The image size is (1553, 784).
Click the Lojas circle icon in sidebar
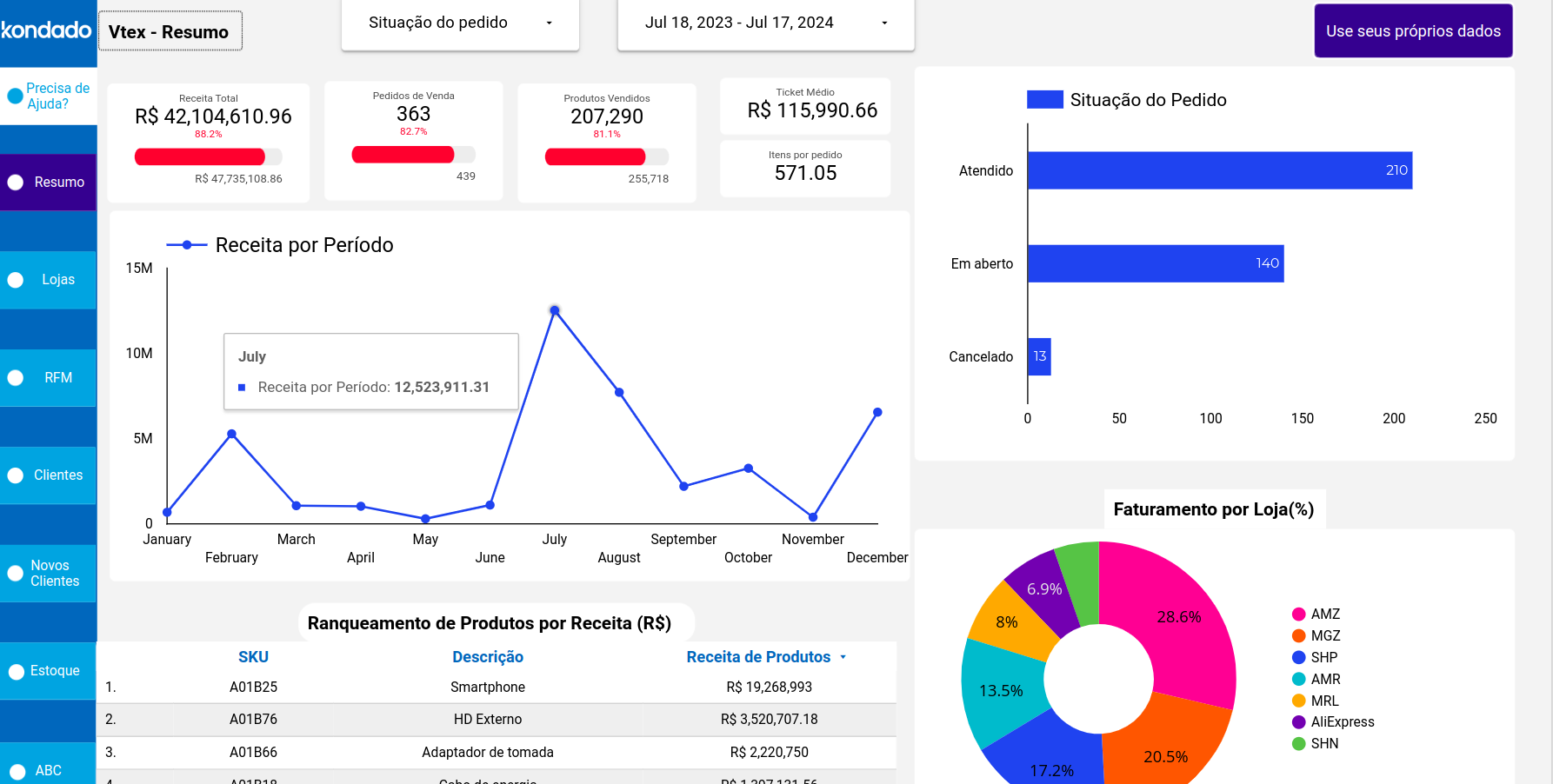click(15, 280)
